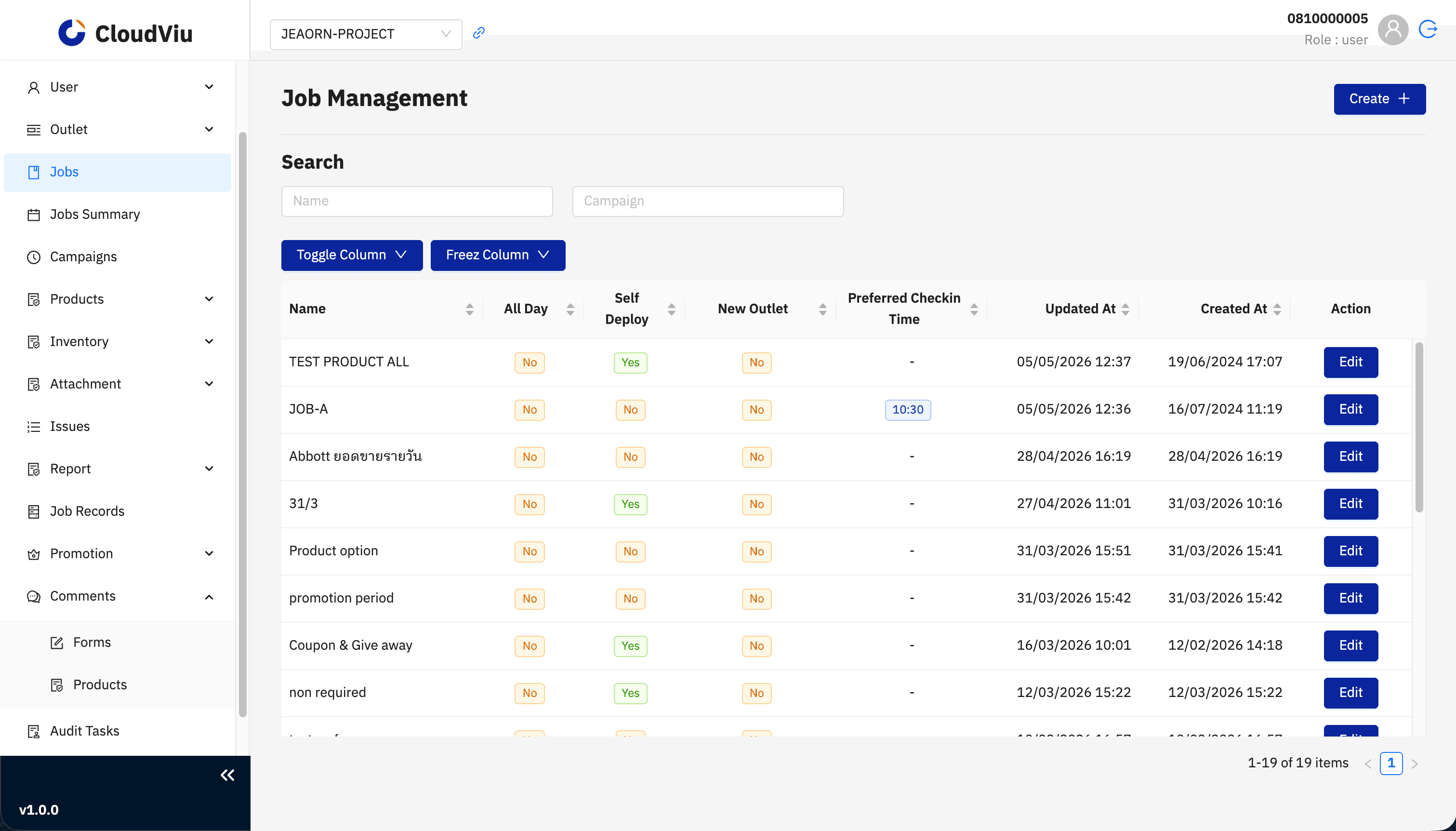This screenshot has width=1456, height=831.
Task: Open Jobs Summary in sidebar
Action: [x=118, y=214]
